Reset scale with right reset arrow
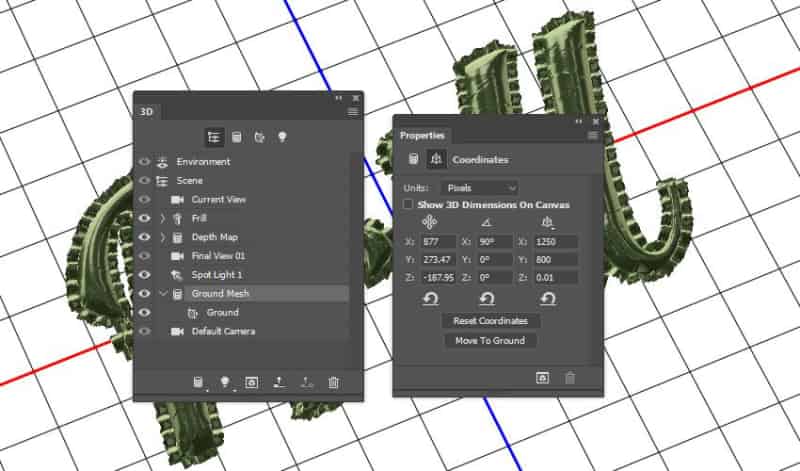 coord(547,299)
